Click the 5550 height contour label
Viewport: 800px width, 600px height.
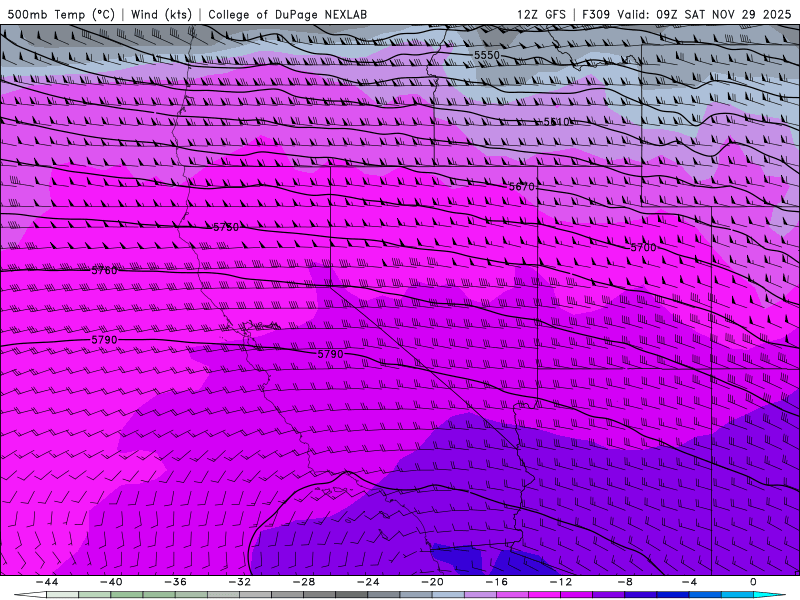pyautogui.click(x=487, y=55)
